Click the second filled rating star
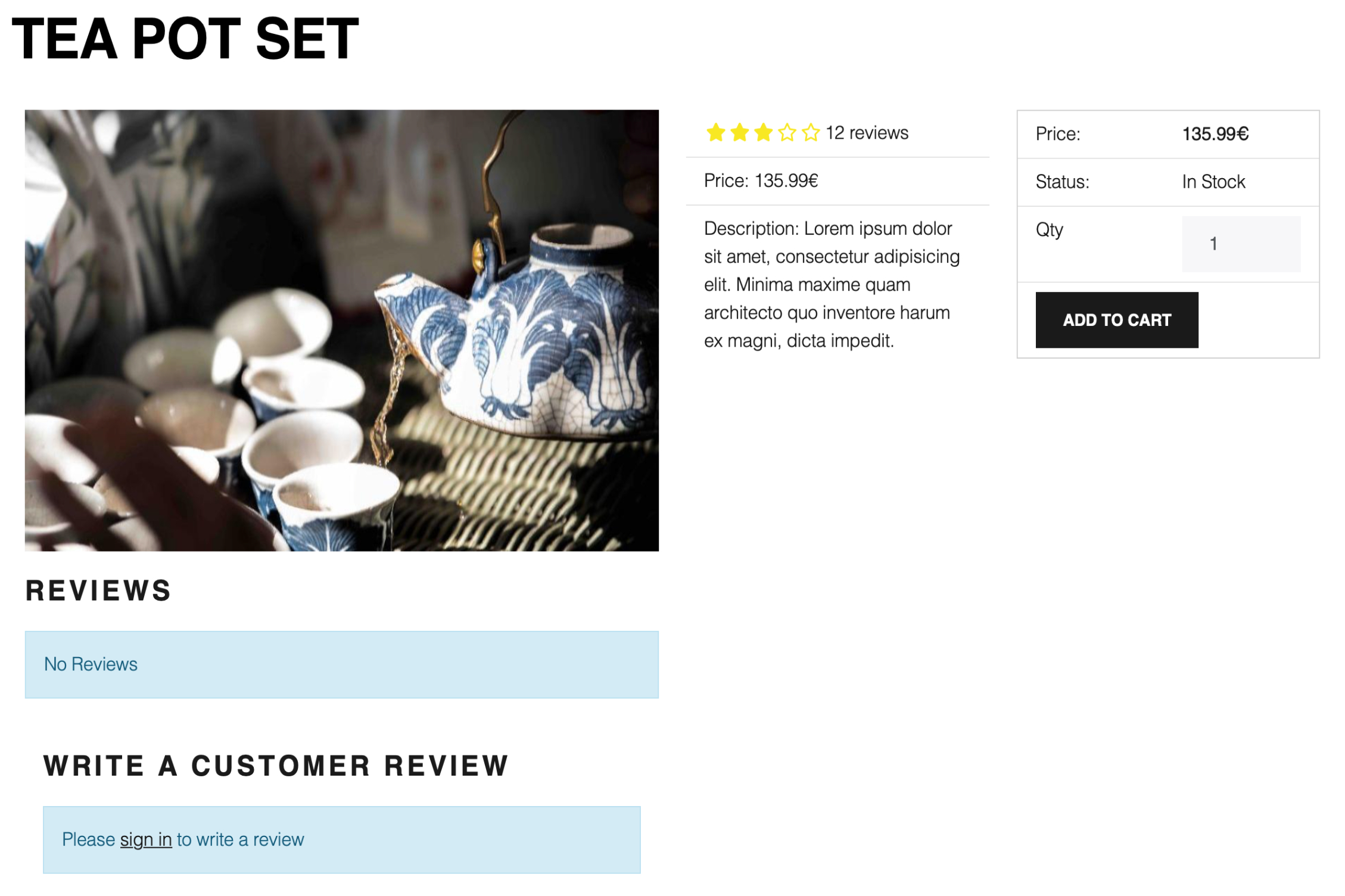This screenshot has width=1345, height=896. pyautogui.click(x=739, y=133)
